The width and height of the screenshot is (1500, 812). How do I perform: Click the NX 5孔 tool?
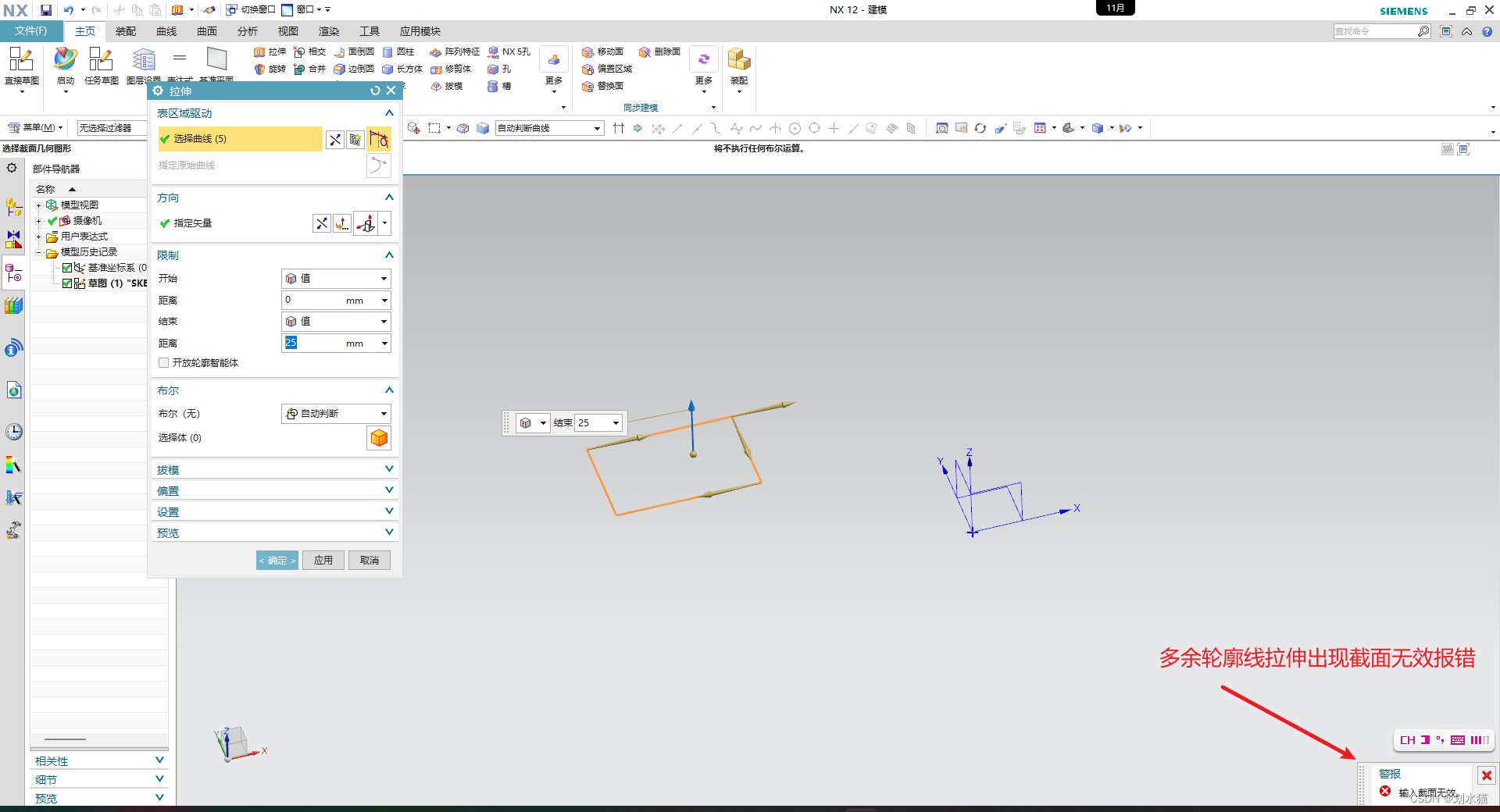[509, 52]
